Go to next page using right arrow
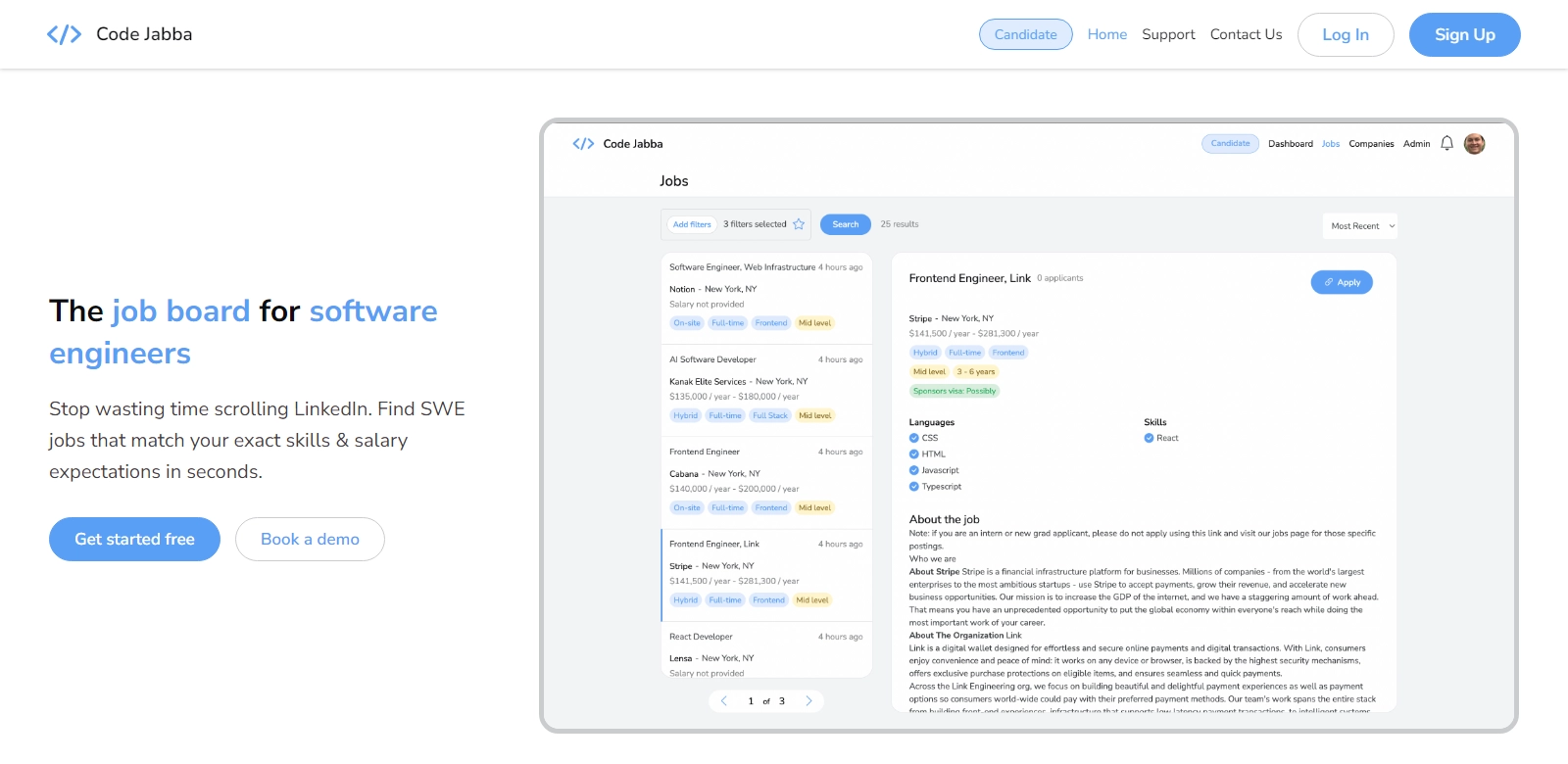Image resolution: width=1568 pixels, height=764 pixels. pos(808,701)
